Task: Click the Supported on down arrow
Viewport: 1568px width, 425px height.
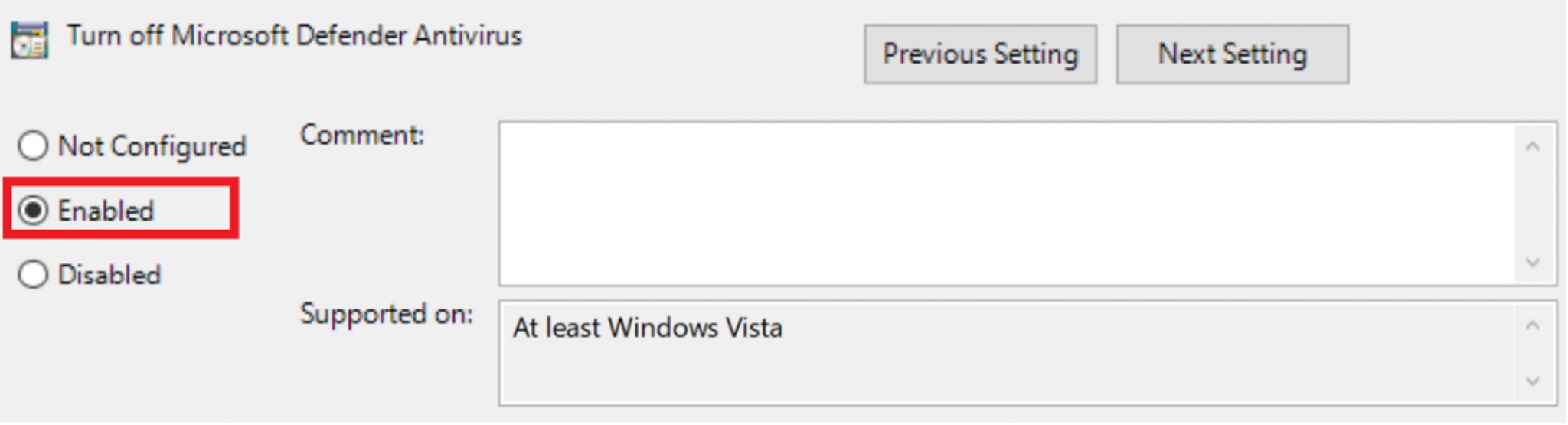Action: click(x=1532, y=381)
